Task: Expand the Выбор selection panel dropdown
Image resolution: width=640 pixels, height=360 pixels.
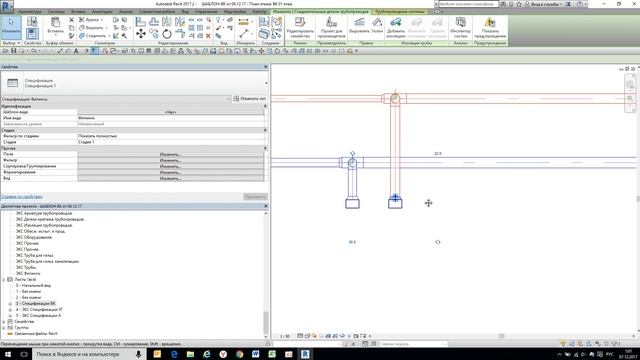Action: pos(11,43)
